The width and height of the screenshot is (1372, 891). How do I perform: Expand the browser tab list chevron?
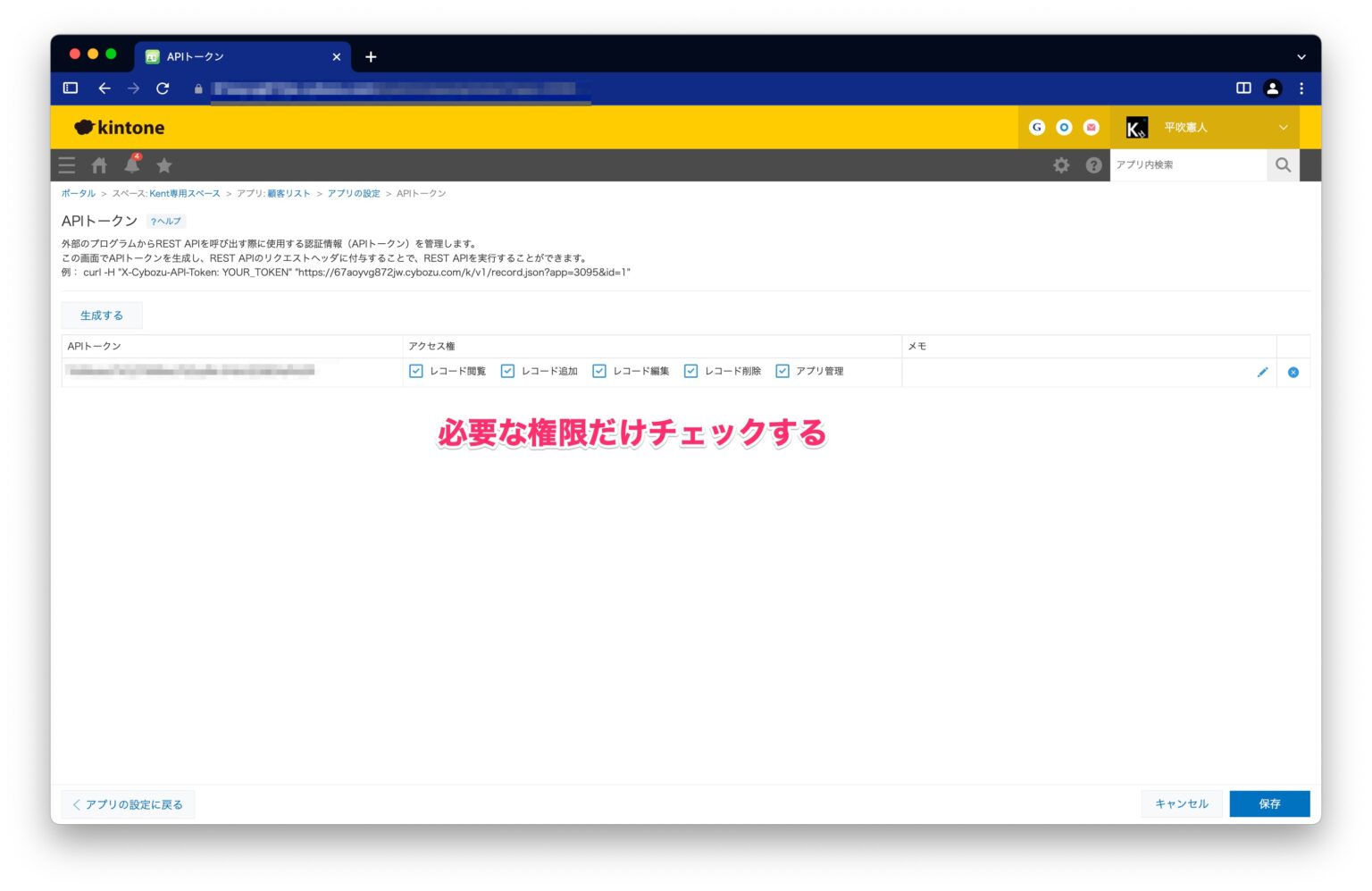click(x=1301, y=56)
